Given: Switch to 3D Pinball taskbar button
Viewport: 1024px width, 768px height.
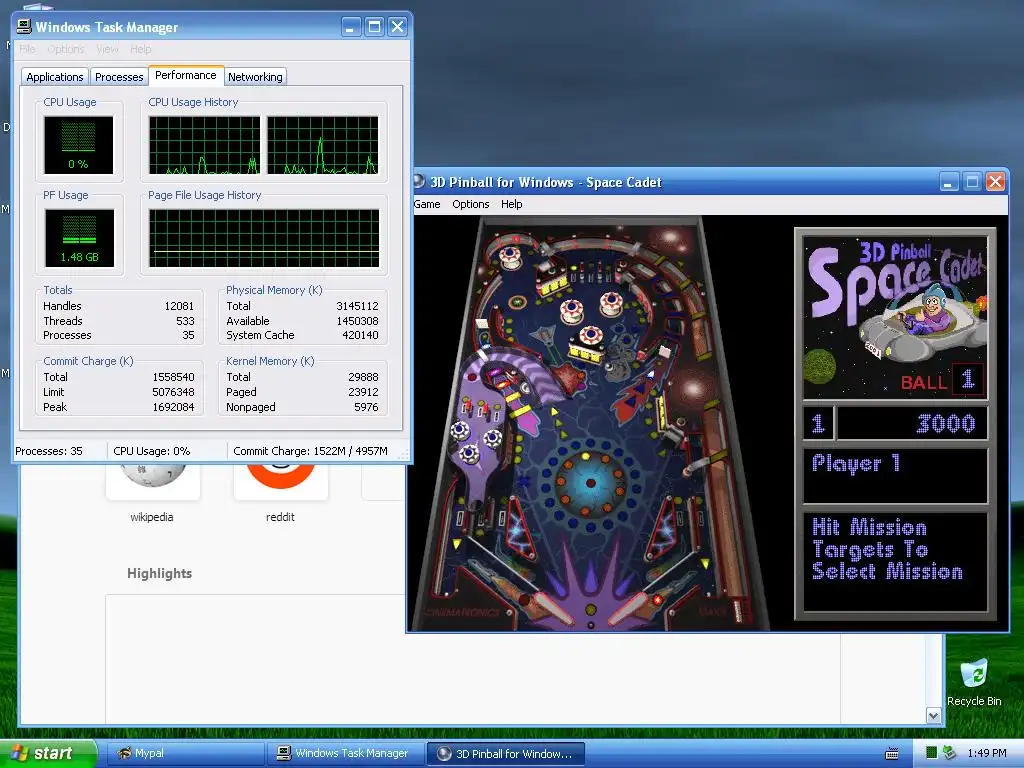Looking at the screenshot, I should tap(505, 754).
